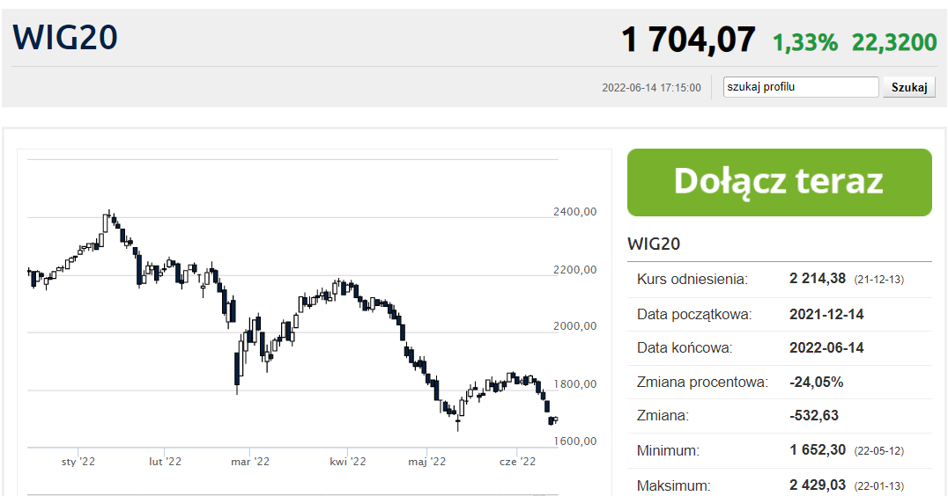The image size is (948, 496).
Task: Click the Zmiana procentowa value -24,05%
Action: [816, 382]
